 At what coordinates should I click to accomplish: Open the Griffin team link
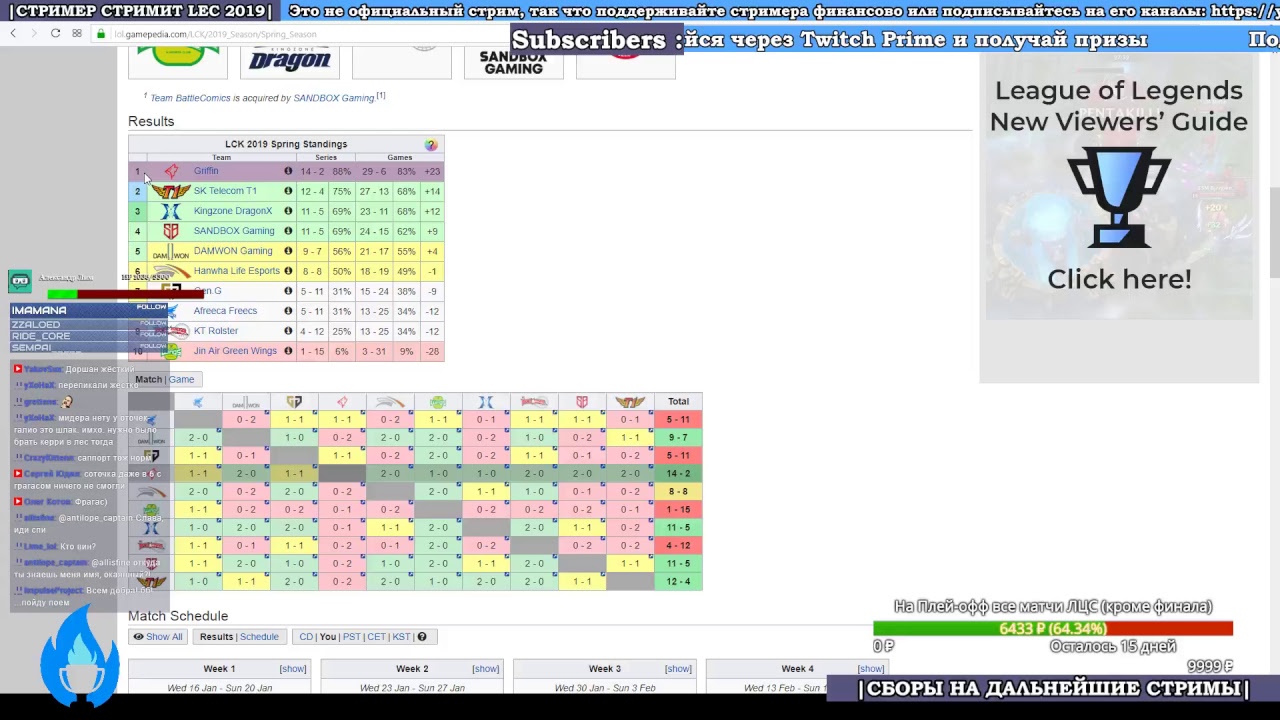[x=206, y=171]
